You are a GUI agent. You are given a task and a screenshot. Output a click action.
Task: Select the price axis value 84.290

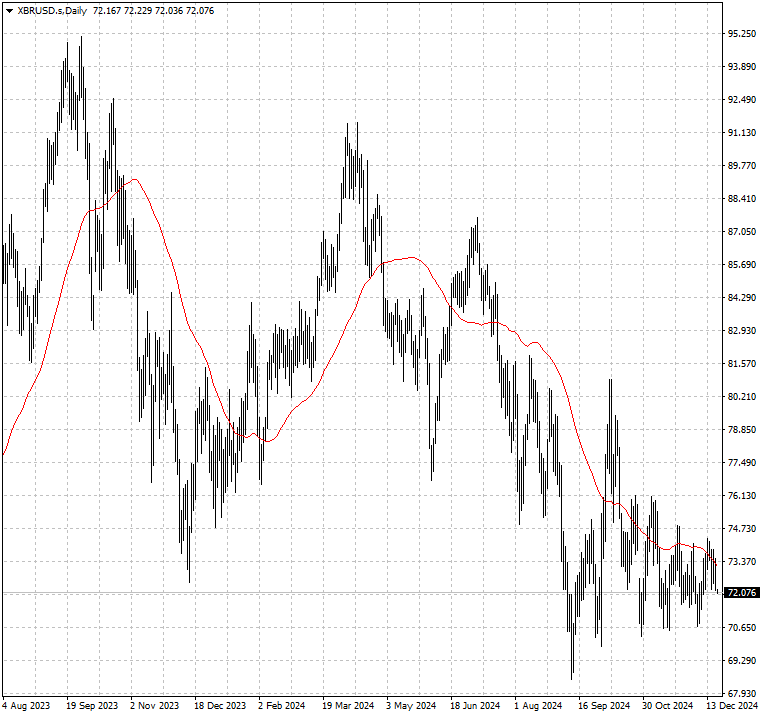(x=742, y=297)
